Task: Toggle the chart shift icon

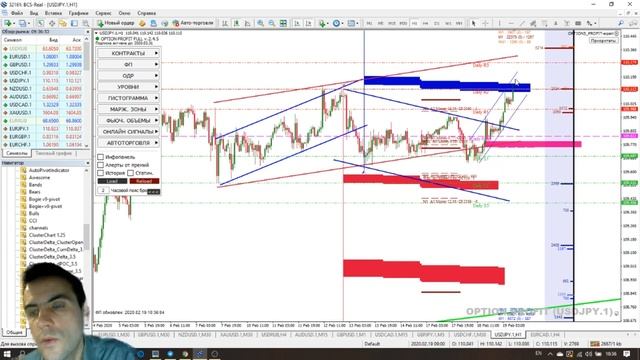Action: (309, 23)
